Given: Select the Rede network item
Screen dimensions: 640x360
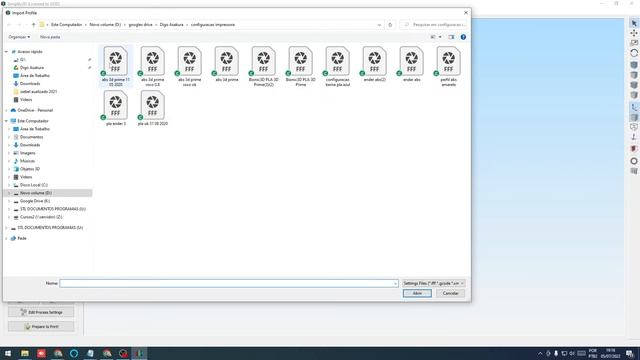Looking at the screenshot, I should 22,238.
